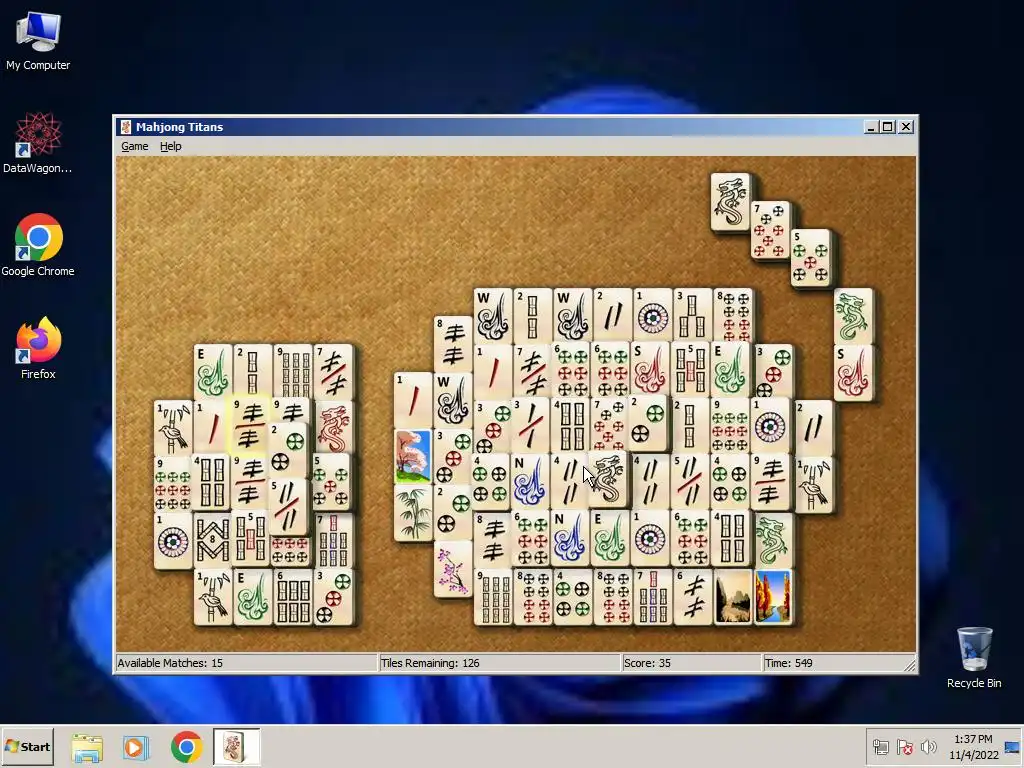Select the 6 character tile

692,596
